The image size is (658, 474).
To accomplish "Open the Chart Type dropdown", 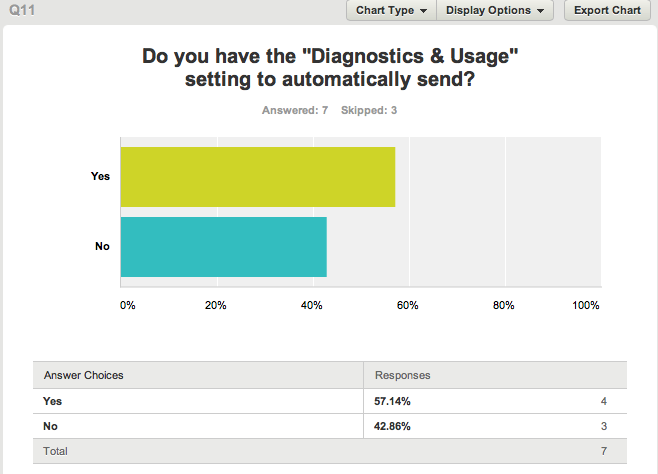I will click(391, 10).
